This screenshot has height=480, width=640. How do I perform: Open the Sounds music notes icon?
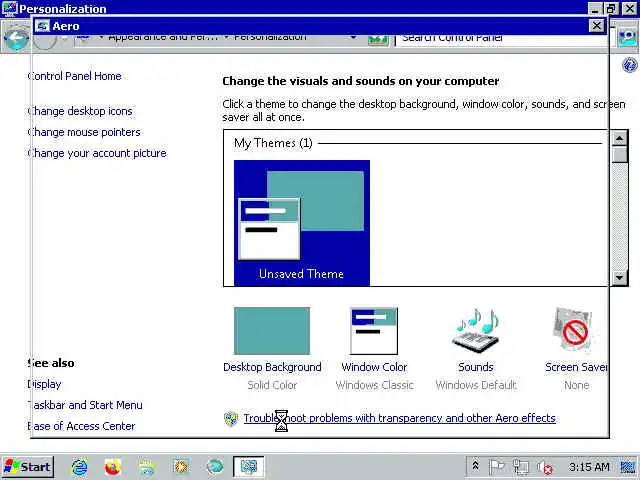pos(476,331)
